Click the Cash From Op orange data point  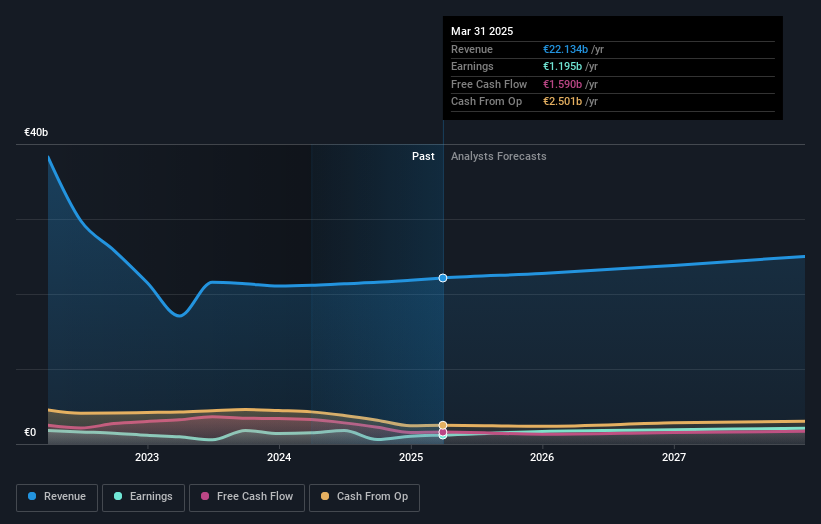[x=443, y=425]
